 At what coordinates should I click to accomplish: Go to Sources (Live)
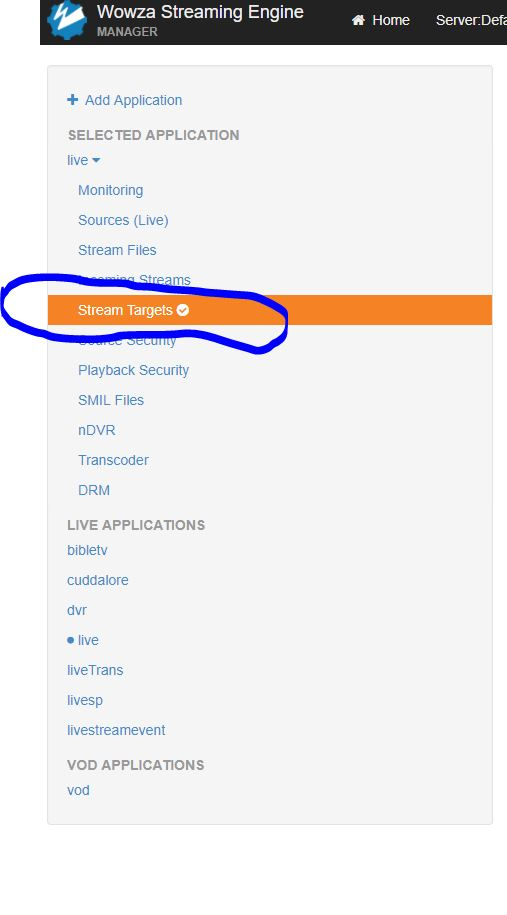(123, 220)
